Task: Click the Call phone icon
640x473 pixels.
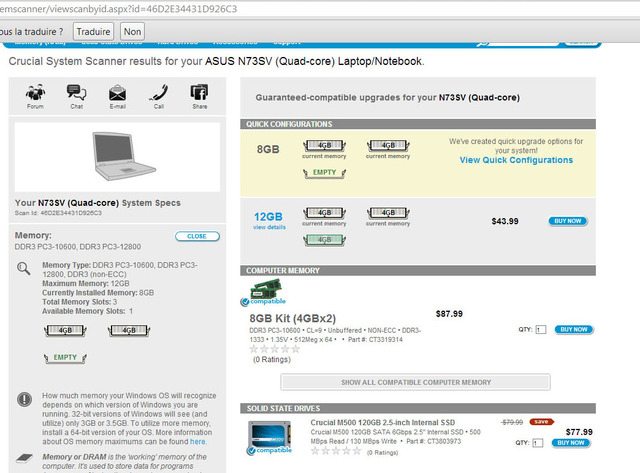Action: pos(159,93)
